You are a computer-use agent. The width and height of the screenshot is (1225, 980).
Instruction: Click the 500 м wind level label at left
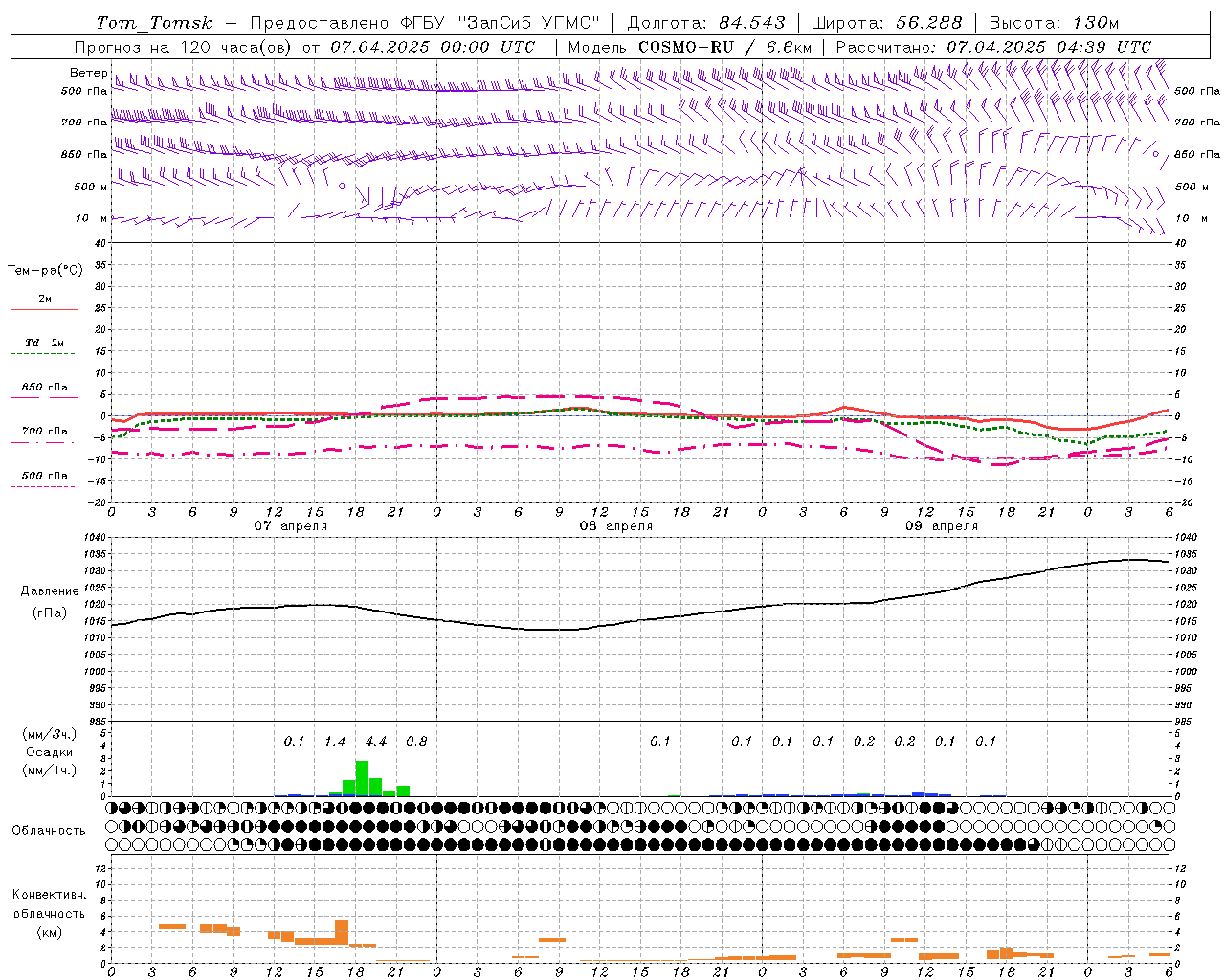point(91,187)
